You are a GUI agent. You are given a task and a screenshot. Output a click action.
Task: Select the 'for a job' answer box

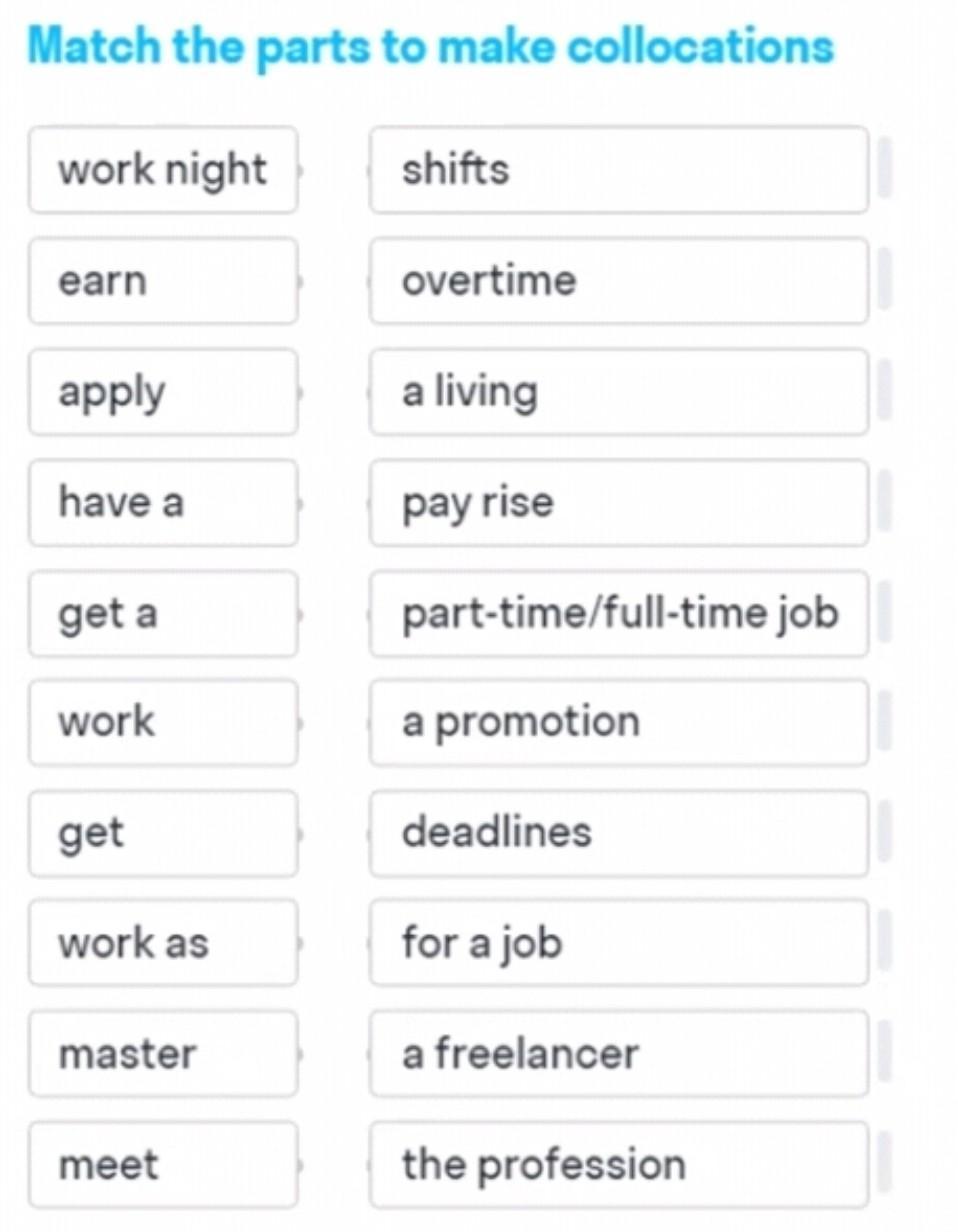618,943
